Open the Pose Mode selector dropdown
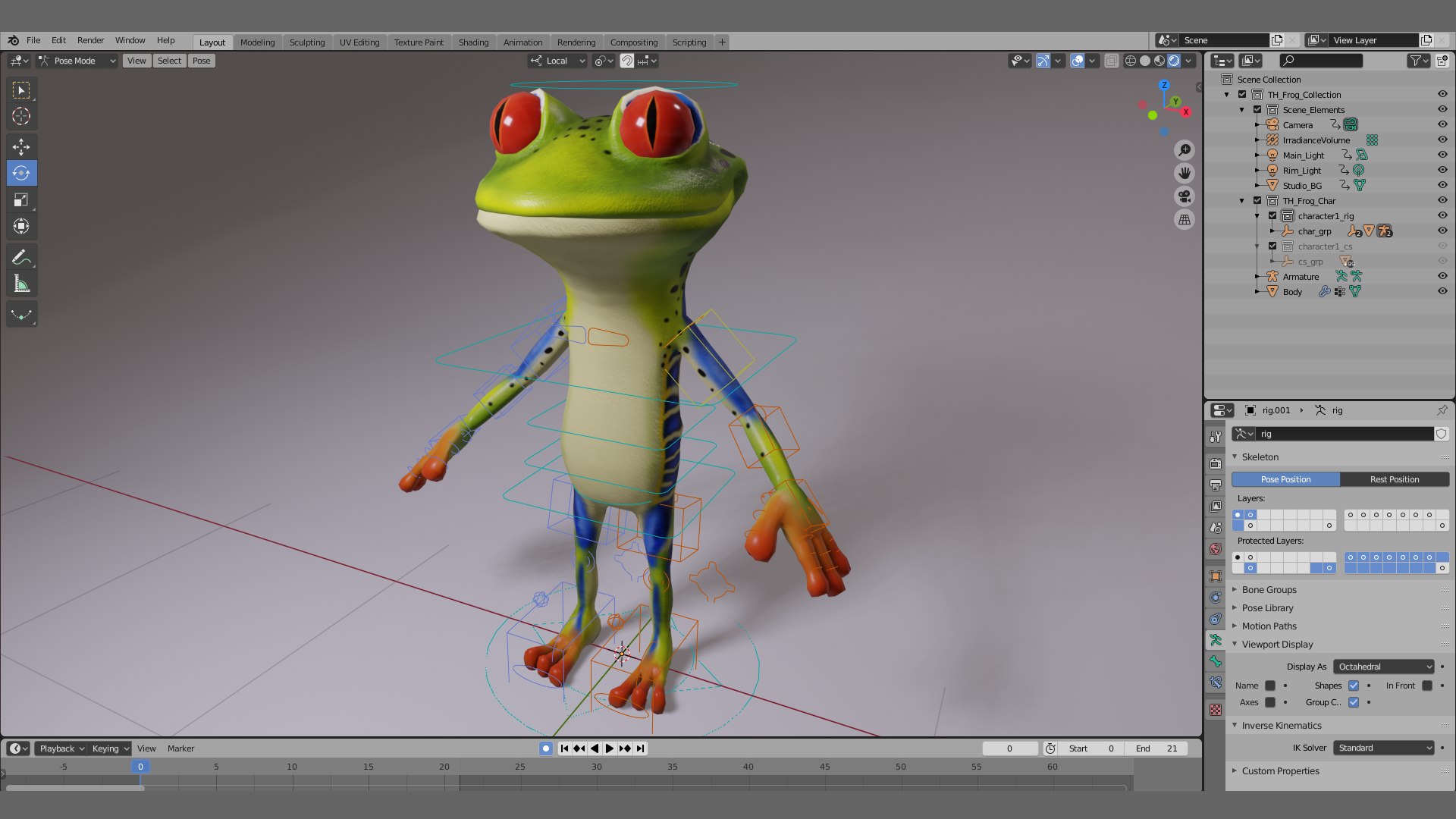The width and height of the screenshot is (1456, 819). [77, 61]
